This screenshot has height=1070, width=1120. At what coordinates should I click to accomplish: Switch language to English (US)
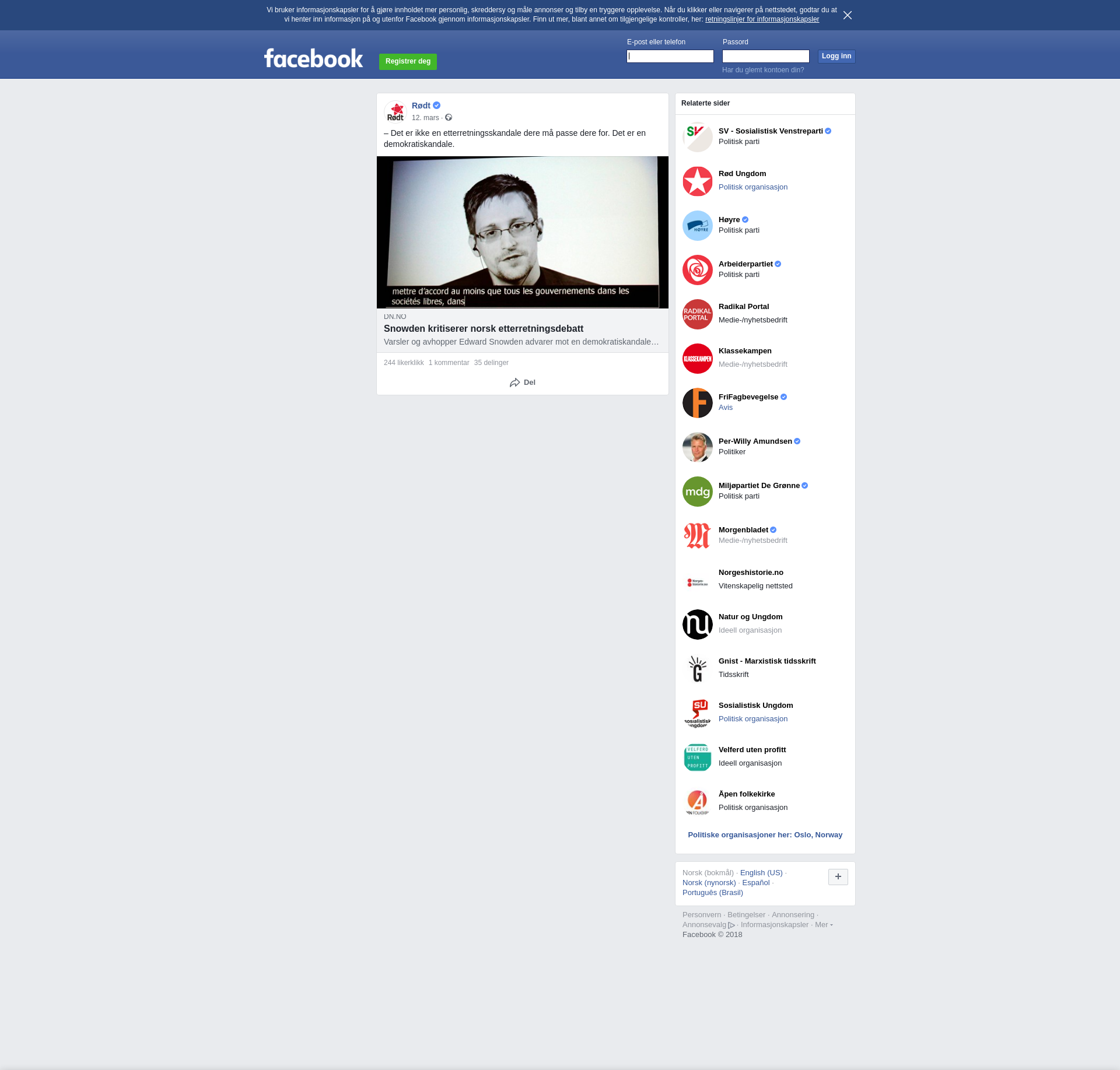click(761, 873)
